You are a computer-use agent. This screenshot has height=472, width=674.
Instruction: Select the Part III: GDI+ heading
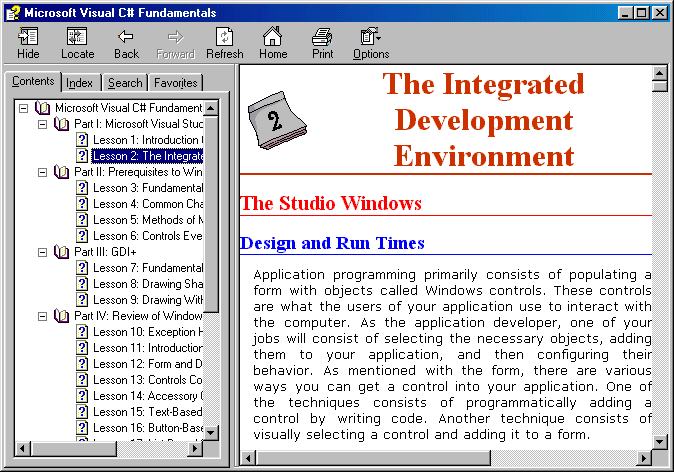(x=105, y=252)
